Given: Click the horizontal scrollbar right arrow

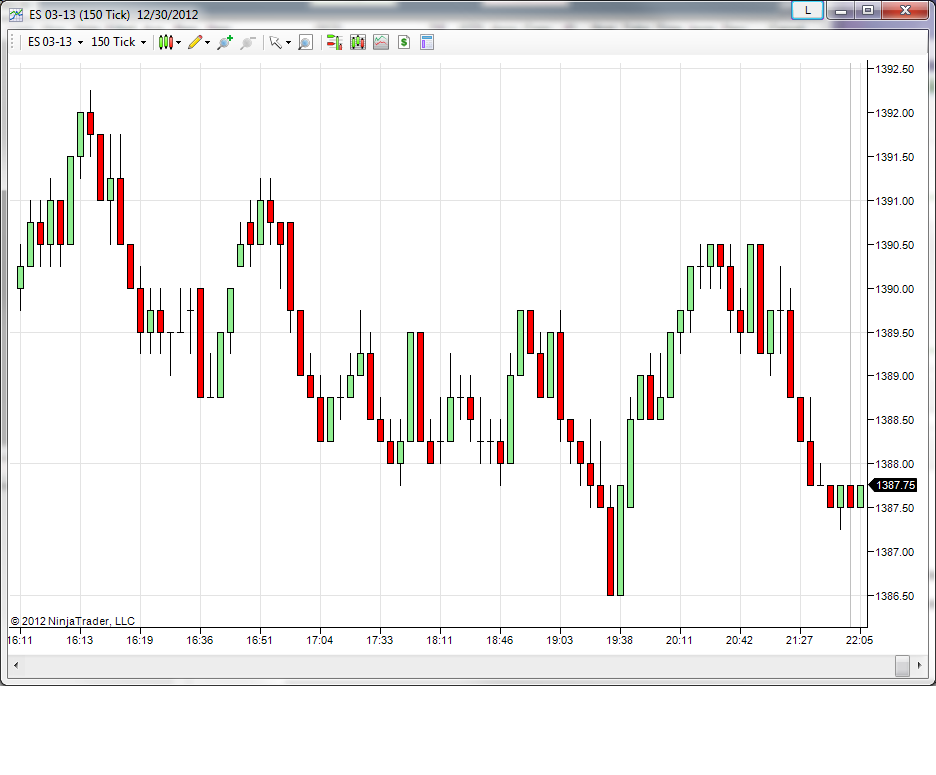Looking at the screenshot, I should 919,665.
